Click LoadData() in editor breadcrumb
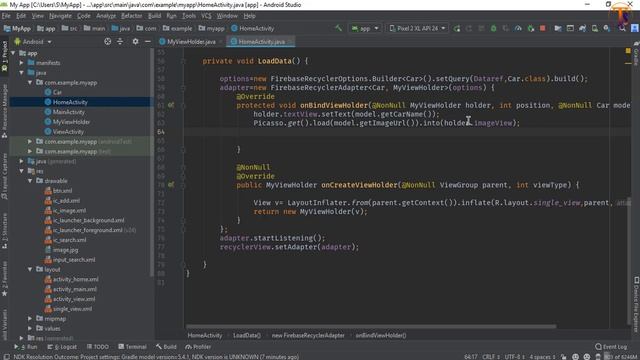Viewport: 640px width, 360px height. [247, 336]
